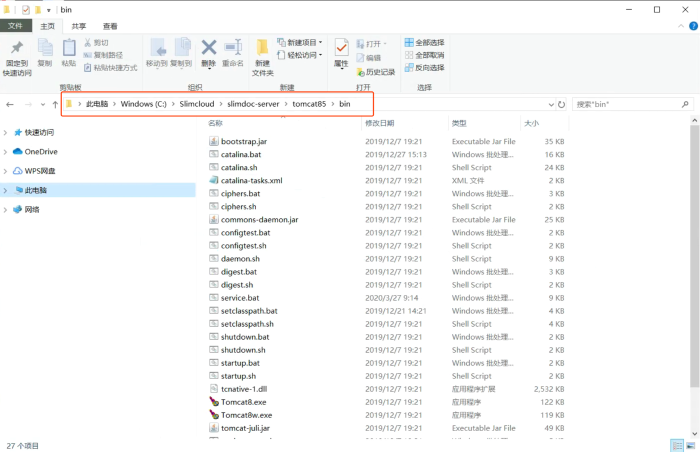Select the catalina-tasks.xml file
This screenshot has height=452, width=700.
point(252,181)
